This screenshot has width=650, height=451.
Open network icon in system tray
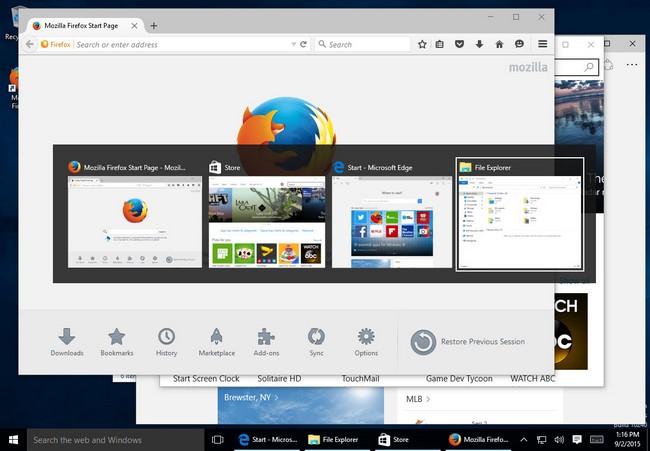(541, 440)
